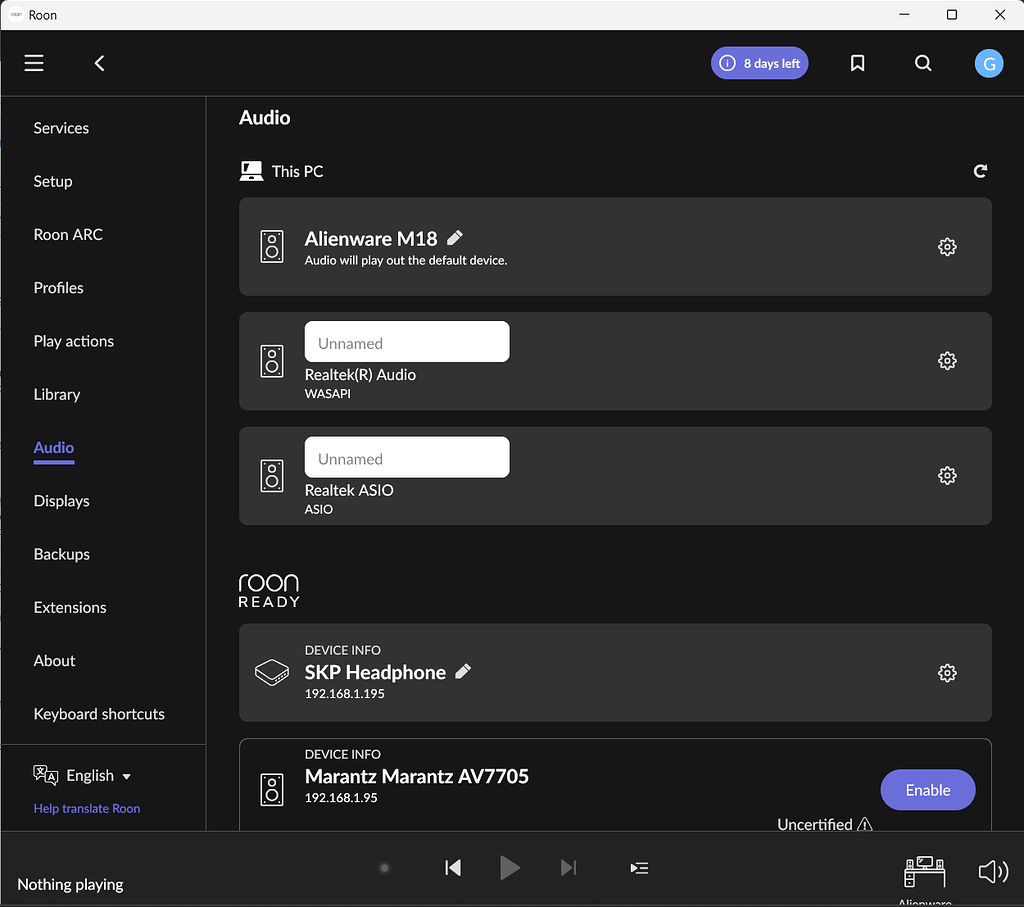Open the volume control slider
Image resolution: width=1024 pixels, height=907 pixels.
(x=992, y=871)
